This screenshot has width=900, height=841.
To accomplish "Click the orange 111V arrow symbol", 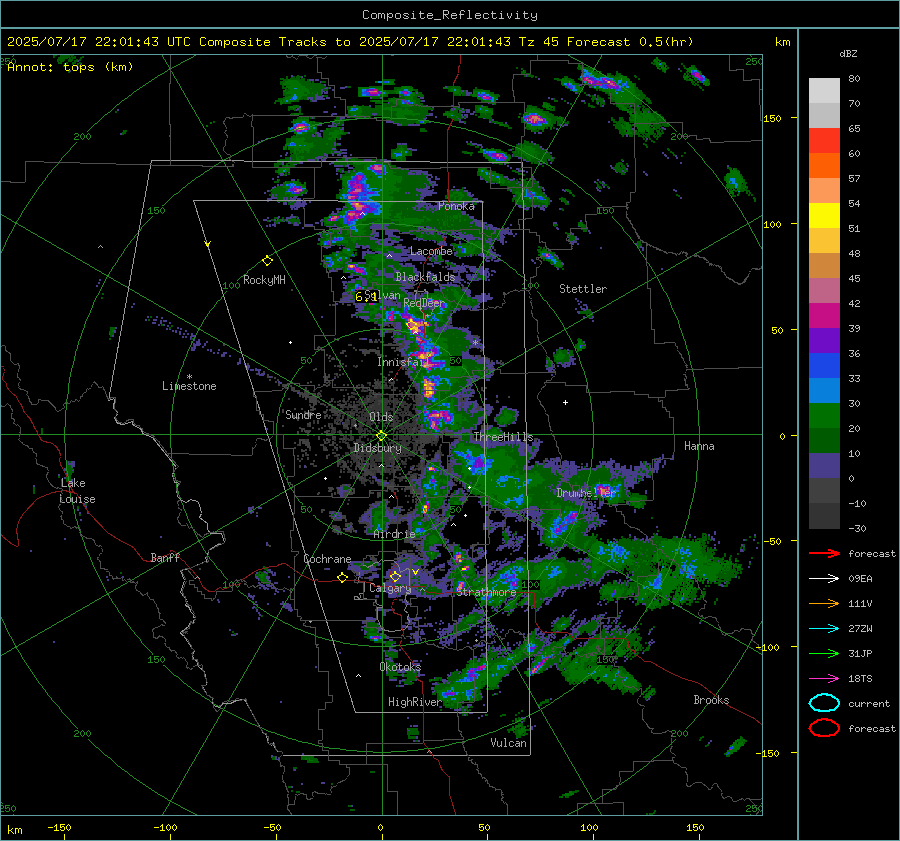I will tap(824, 603).
